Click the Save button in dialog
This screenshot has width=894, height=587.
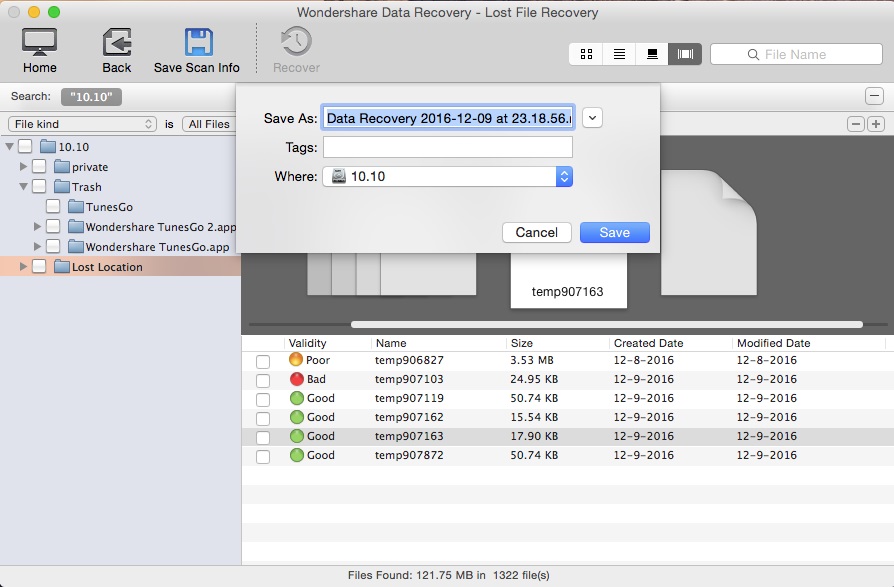615,233
